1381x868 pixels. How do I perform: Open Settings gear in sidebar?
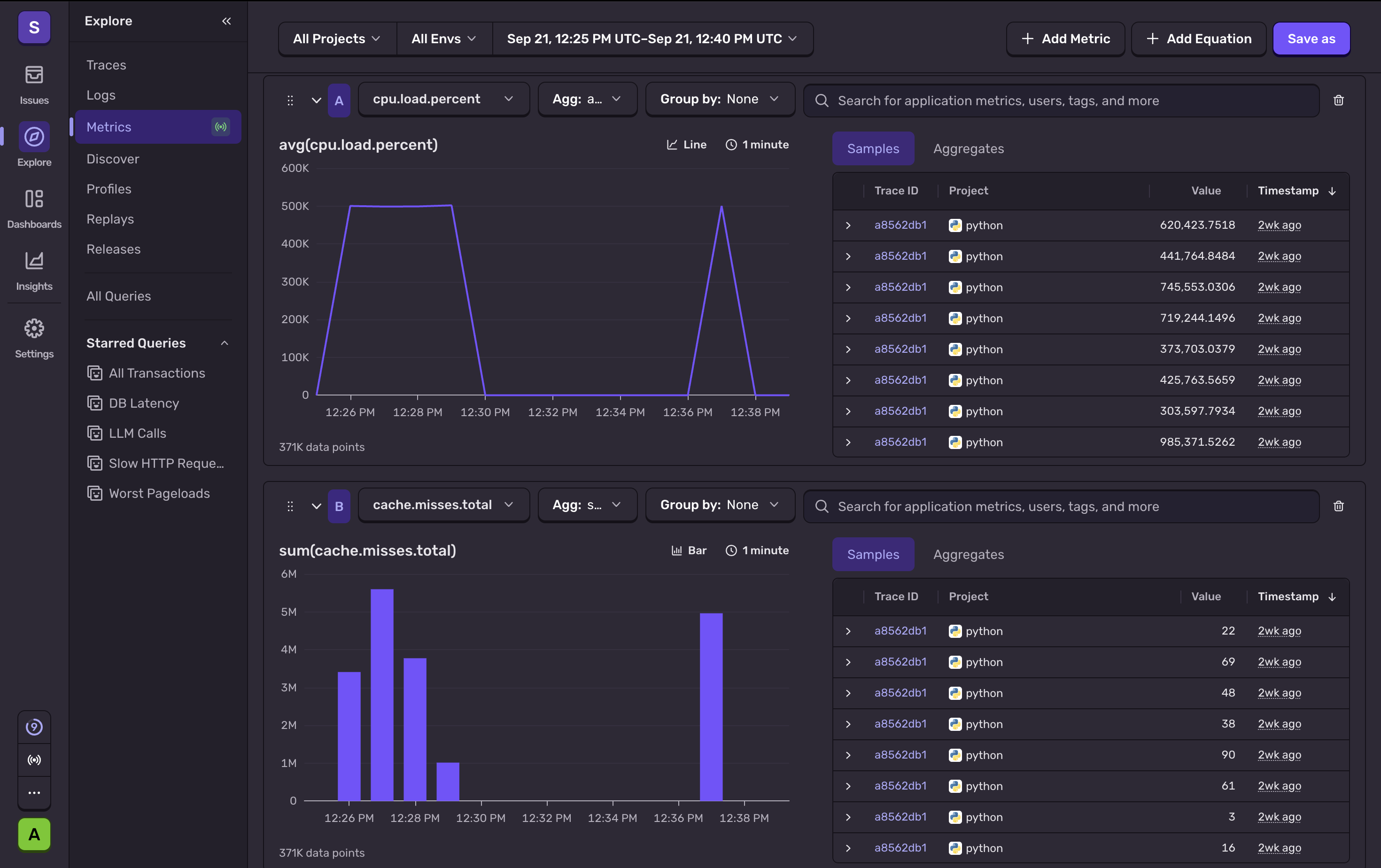tap(34, 338)
